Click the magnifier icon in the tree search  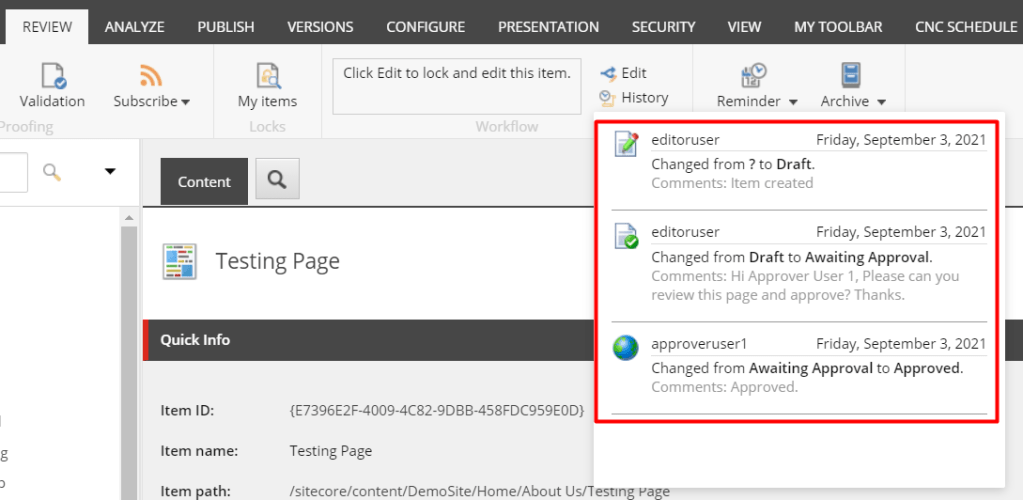53,172
